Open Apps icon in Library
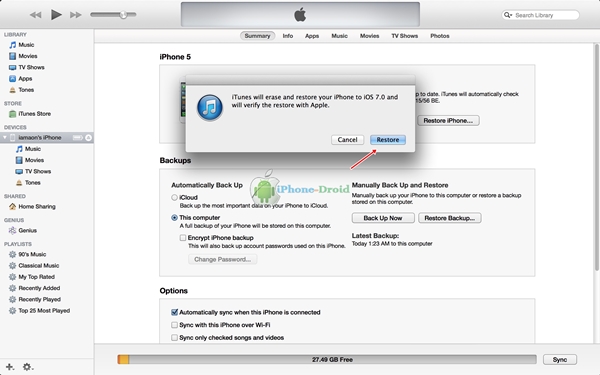Screen dimensions: 600x375 point(13,78)
